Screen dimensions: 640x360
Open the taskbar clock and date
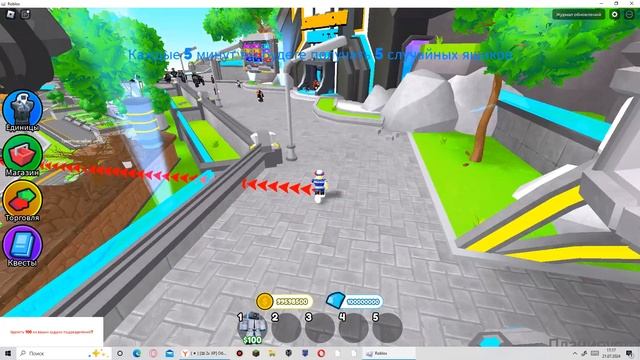point(611,353)
